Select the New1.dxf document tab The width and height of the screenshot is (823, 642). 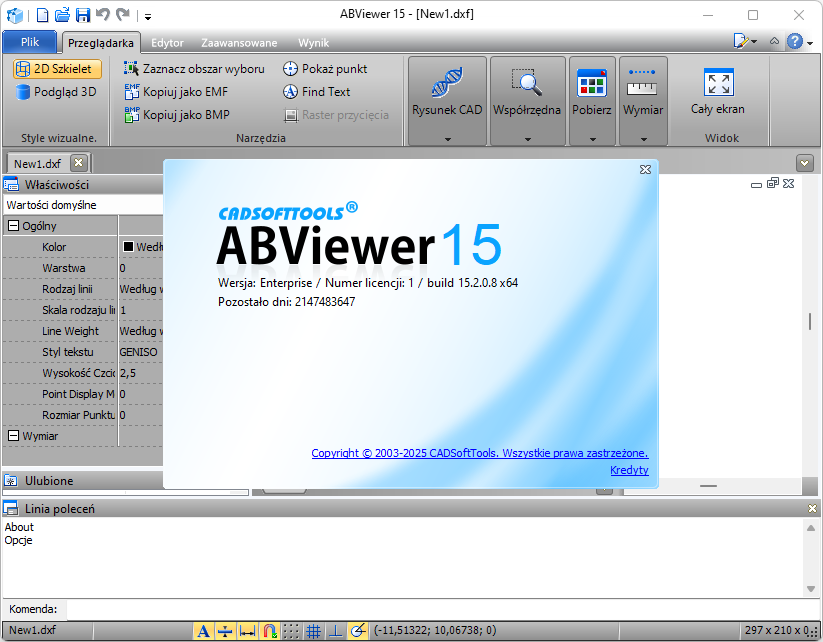tap(37, 164)
